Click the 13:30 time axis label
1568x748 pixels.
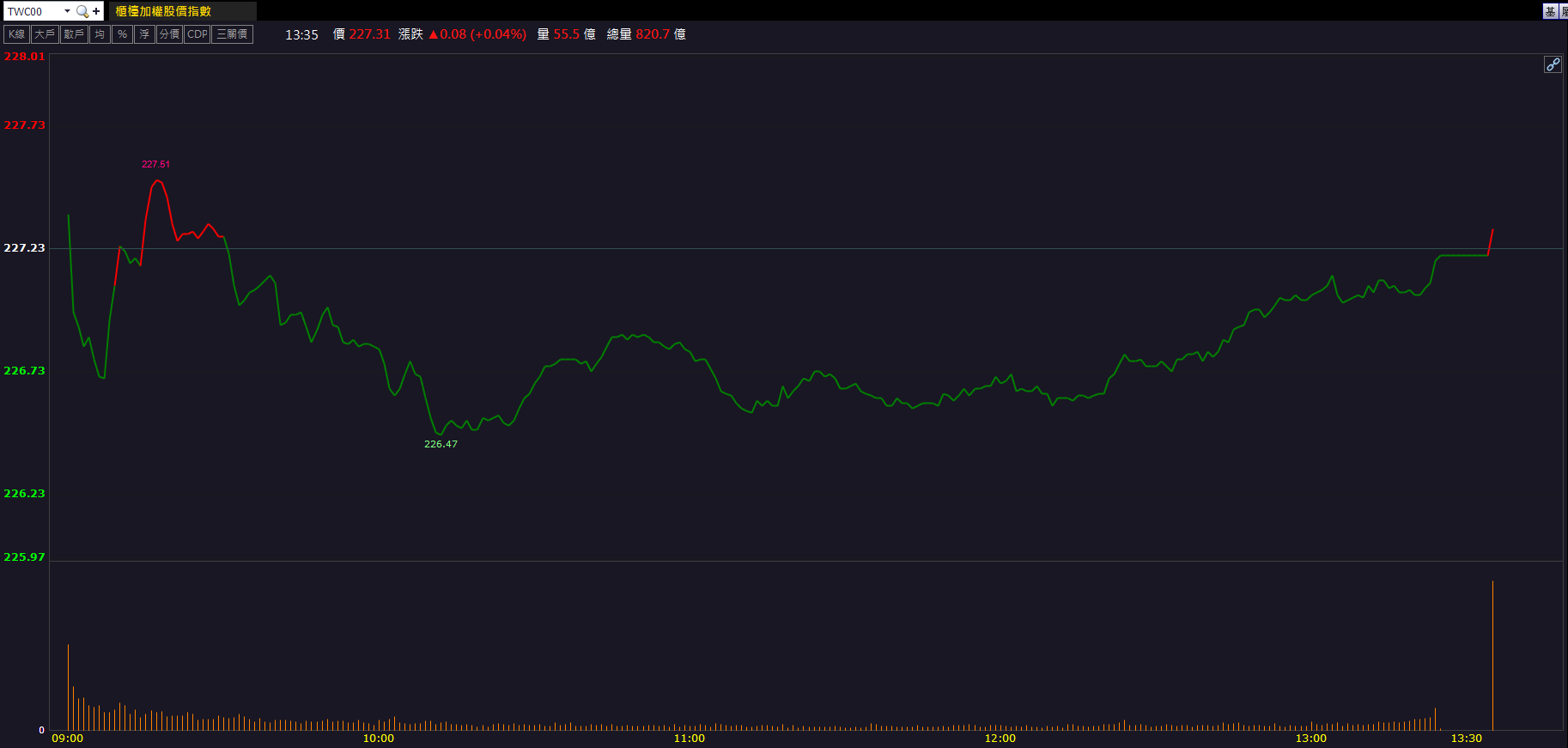coord(1467,739)
